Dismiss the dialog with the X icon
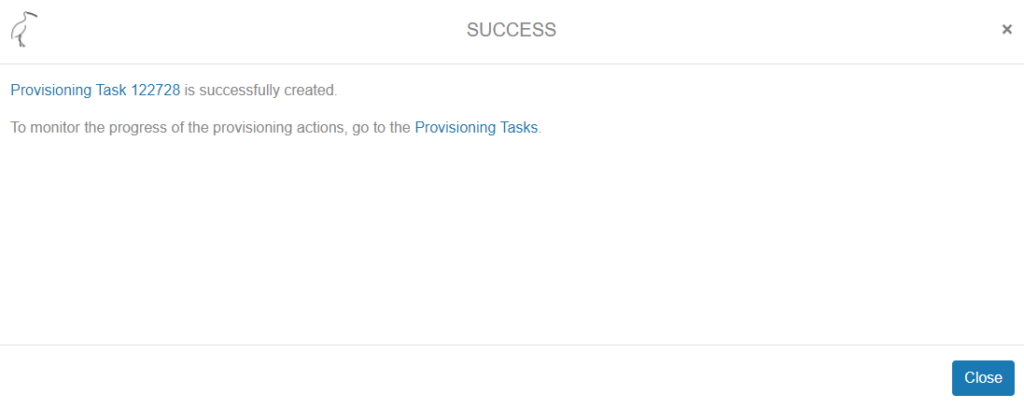The width and height of the screenshot is (1024, 409). coord(1007,30)
